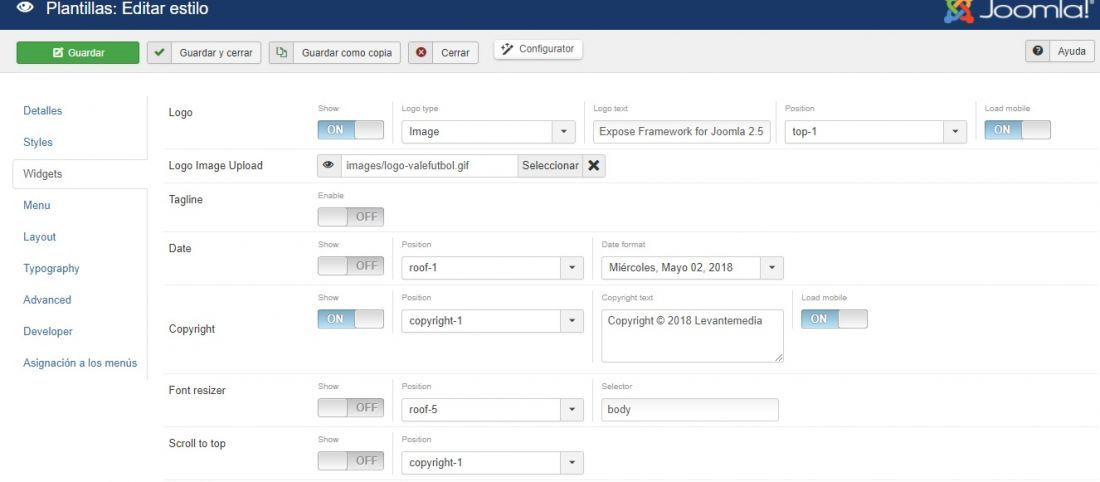The height and width of the screenshot is (482, 1100).
Task: Open Ayuda help button
Action: coord(1059,51)
